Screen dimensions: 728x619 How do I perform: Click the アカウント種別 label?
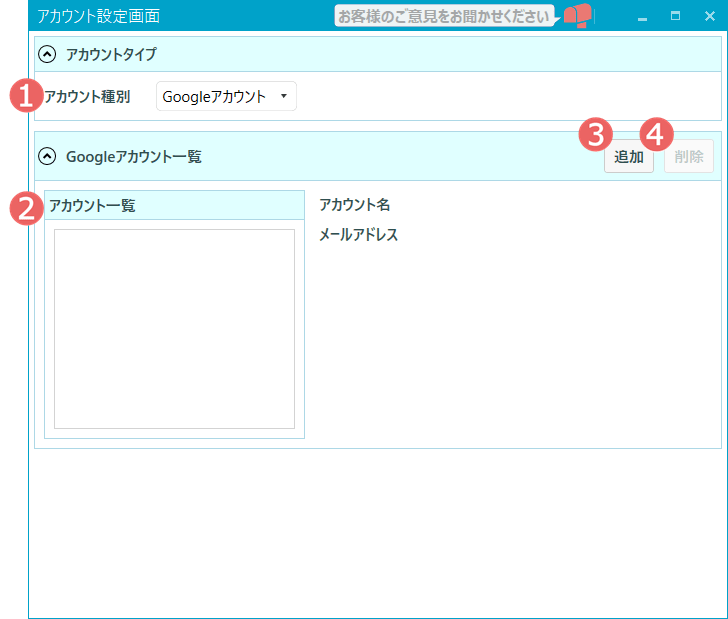pyautogui.click(x=87, y=97)
